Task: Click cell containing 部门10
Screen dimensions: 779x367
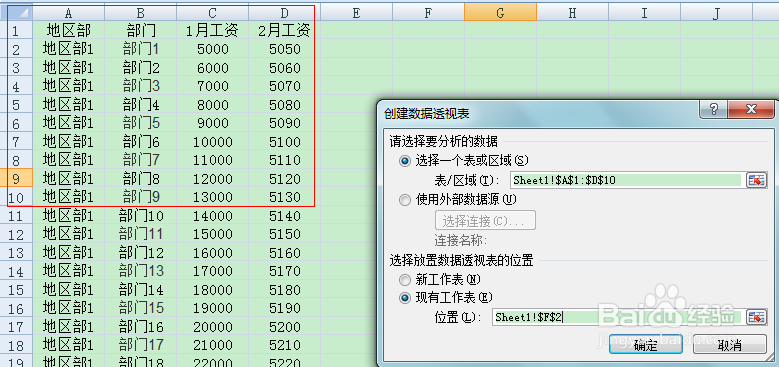Action: pyautogui.click(x=141, y=216)
